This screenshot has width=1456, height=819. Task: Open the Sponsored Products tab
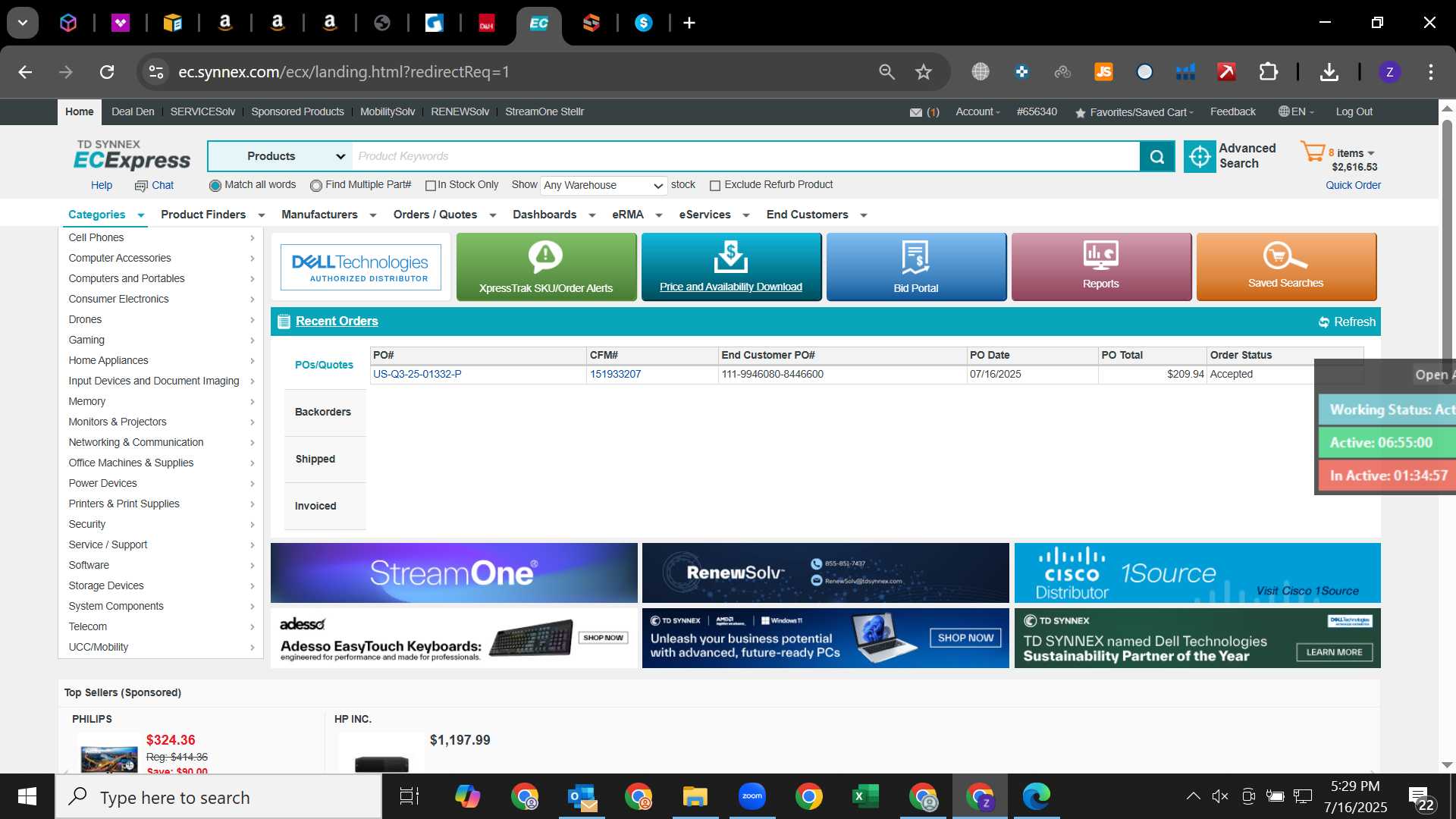(x=297, y=112)
